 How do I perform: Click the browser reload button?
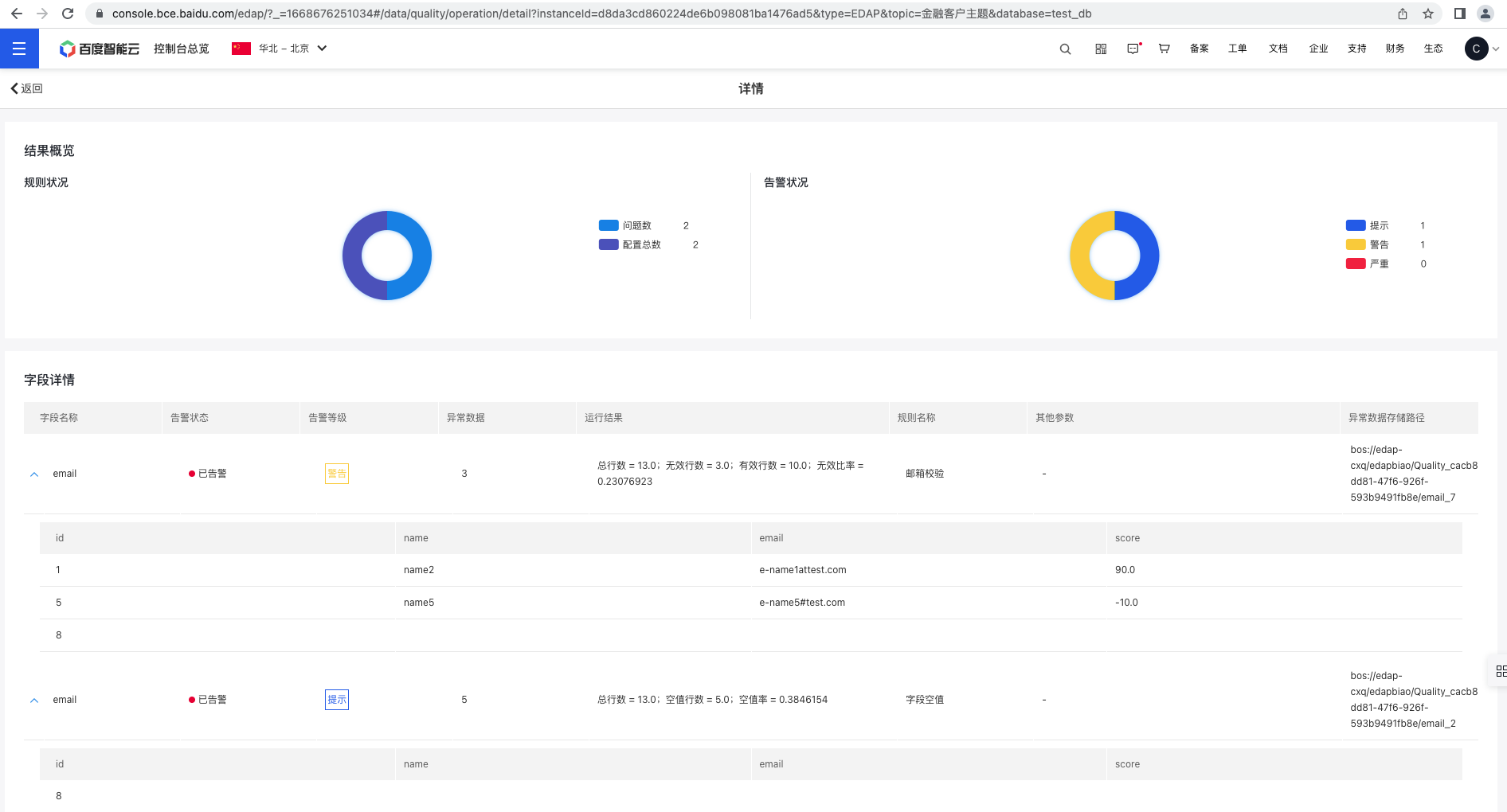[x=68, y=14]
